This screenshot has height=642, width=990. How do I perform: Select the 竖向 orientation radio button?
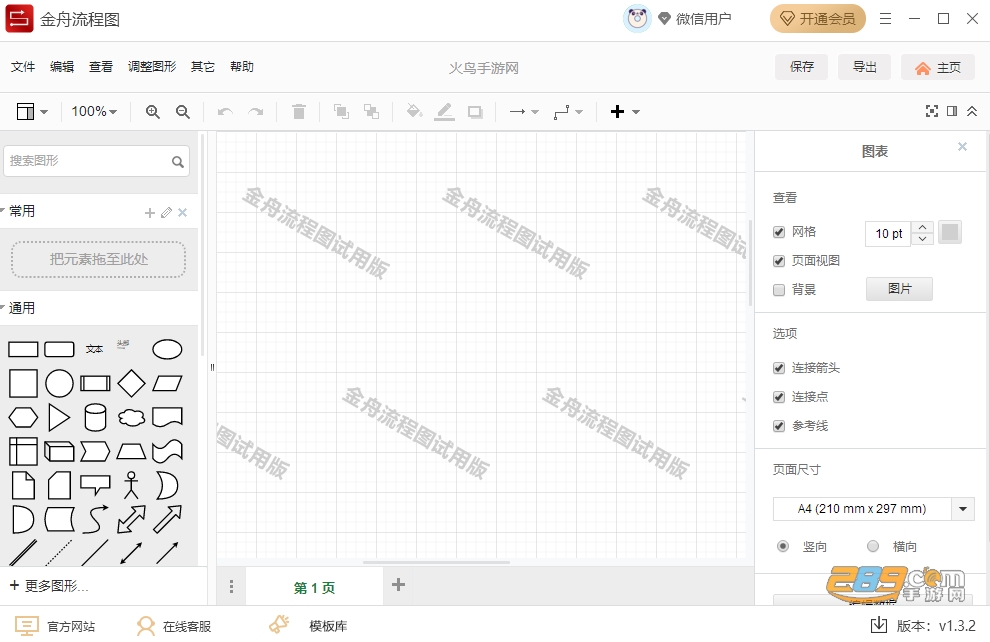(x=783, y=546)
